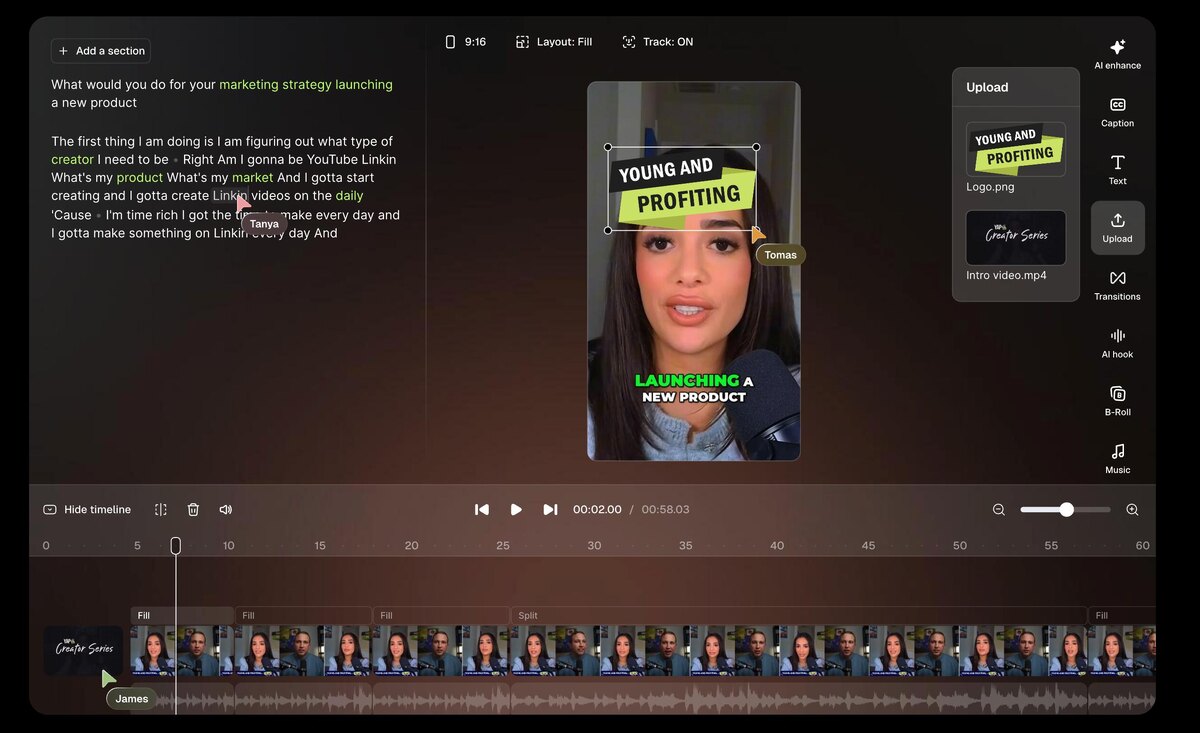Click the Intro video.mp4 file name
Viewport: 1200px width, 733px height.
coord(1006,275)
